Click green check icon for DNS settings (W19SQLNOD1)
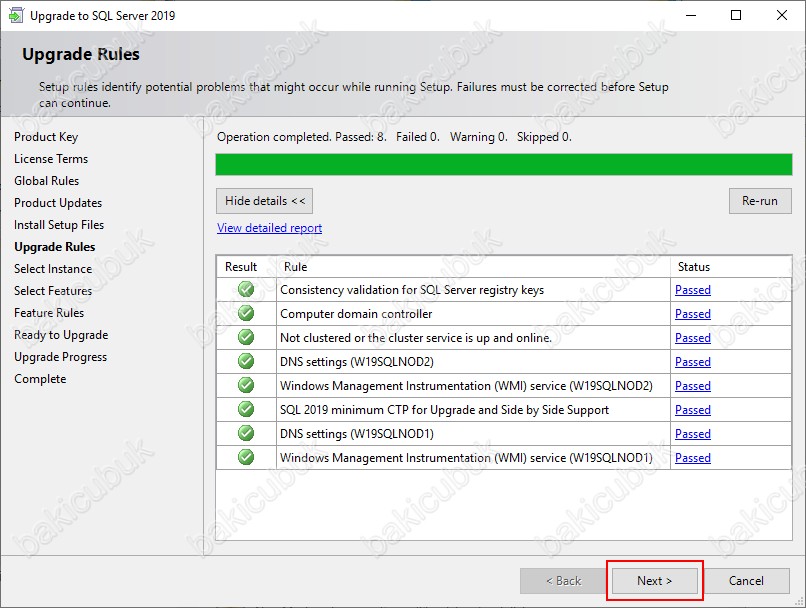Viewport: 806px width, 608px height. pos(246,433)
